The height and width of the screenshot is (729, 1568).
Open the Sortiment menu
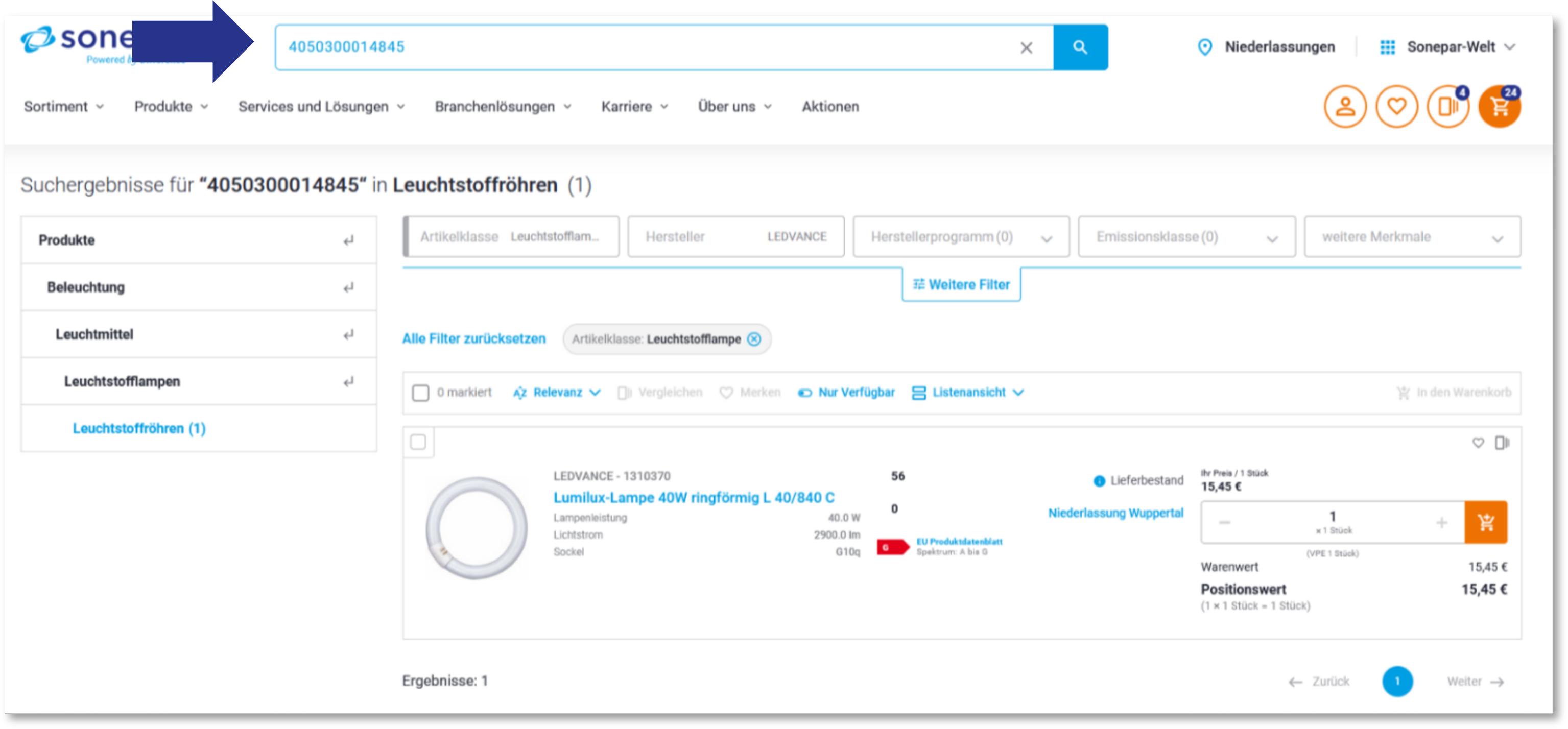click(63, 107)
